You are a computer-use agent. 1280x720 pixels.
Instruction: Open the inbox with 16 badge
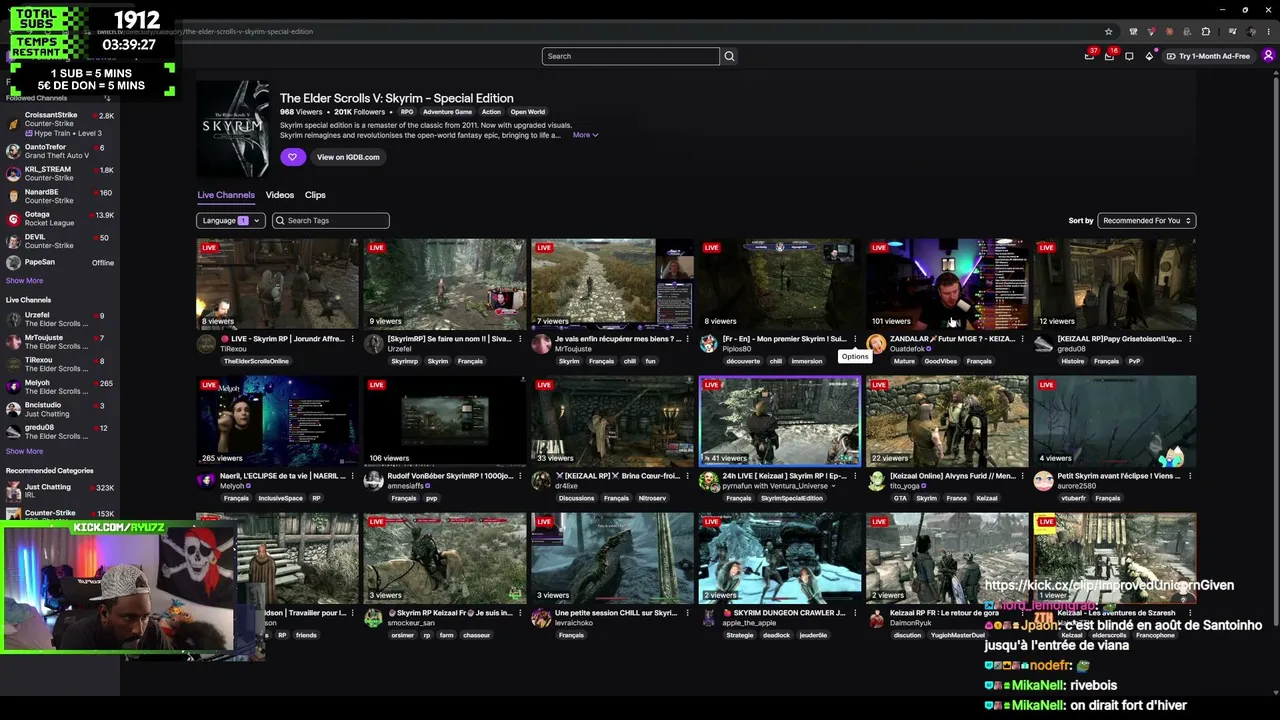pyautogui.click(x=1109, y=56)
